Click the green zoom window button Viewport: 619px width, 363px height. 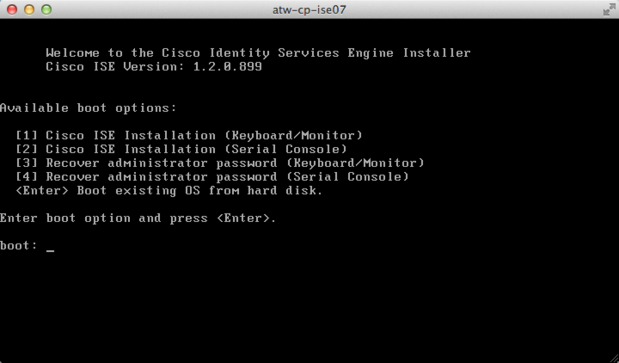tap(46, 9)
